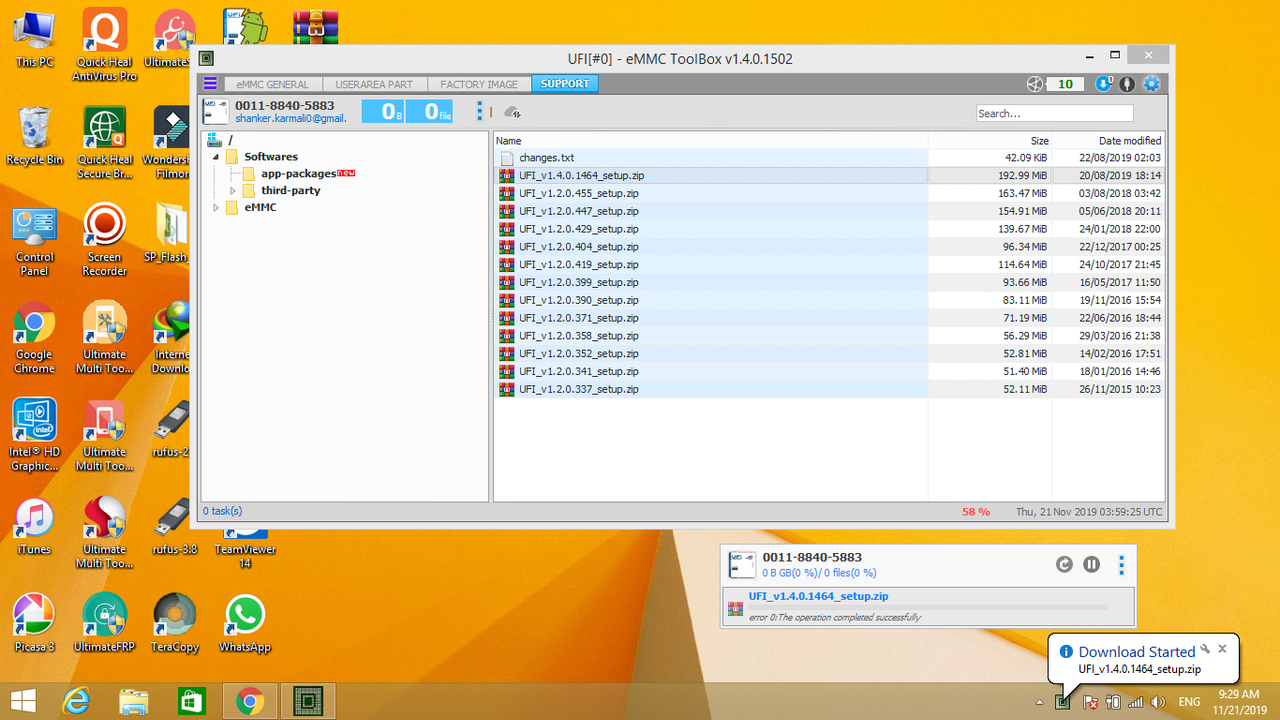Image resolution: width=1280 pixels, height=720 pixels.
Task: Open settings gear icon in eMMC ToolBox
Action: click(1151, 84)
